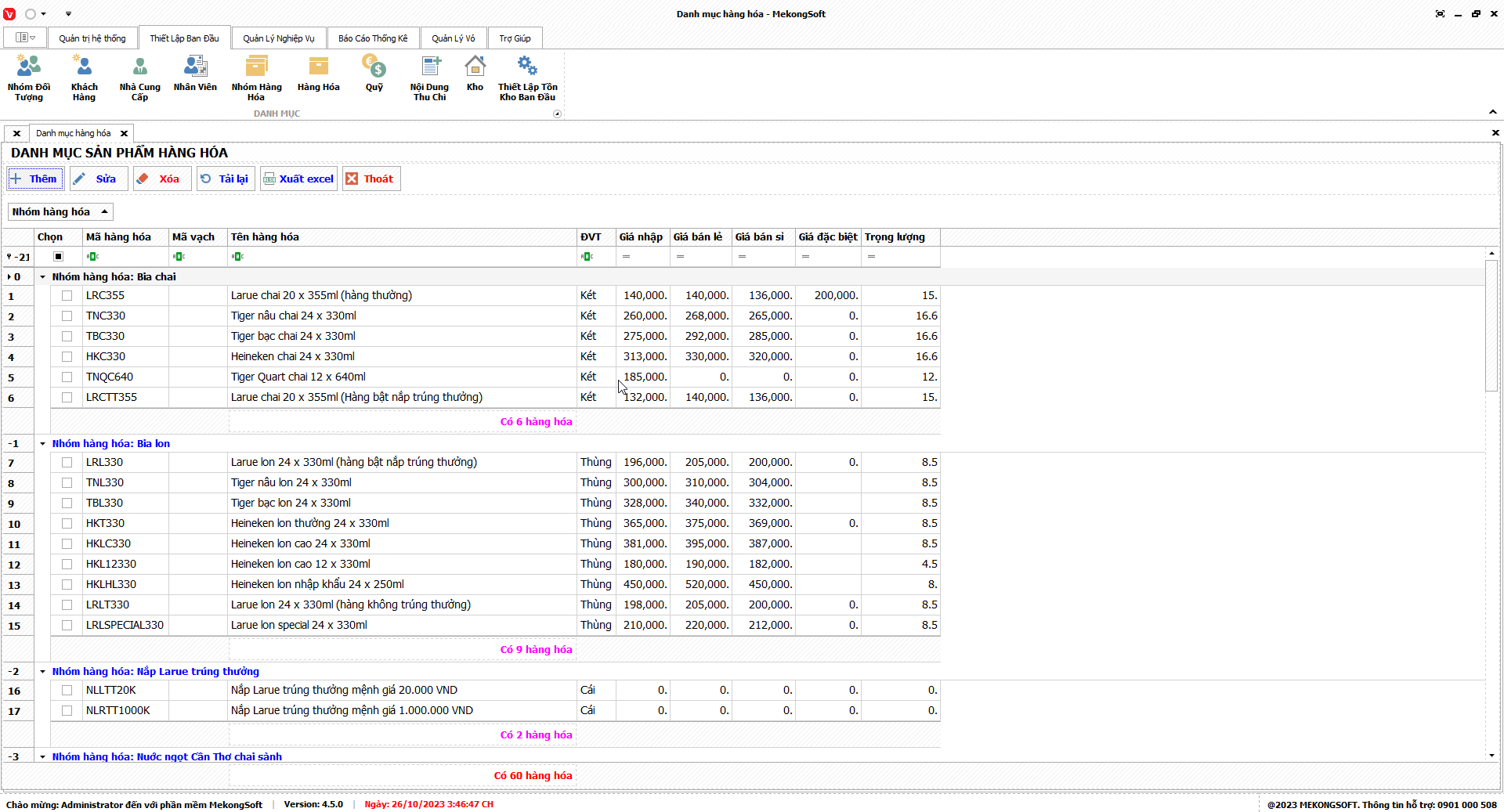
Task: Switch to Báo Cáo Thống Kê tab
Action: 373,38
